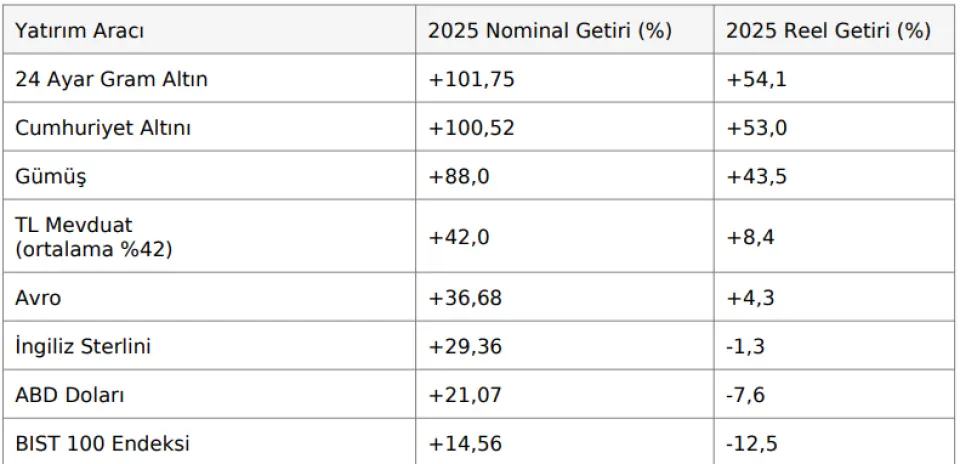Select the -12,5 real return cell
960x464 pixels.
coord(749,443)
